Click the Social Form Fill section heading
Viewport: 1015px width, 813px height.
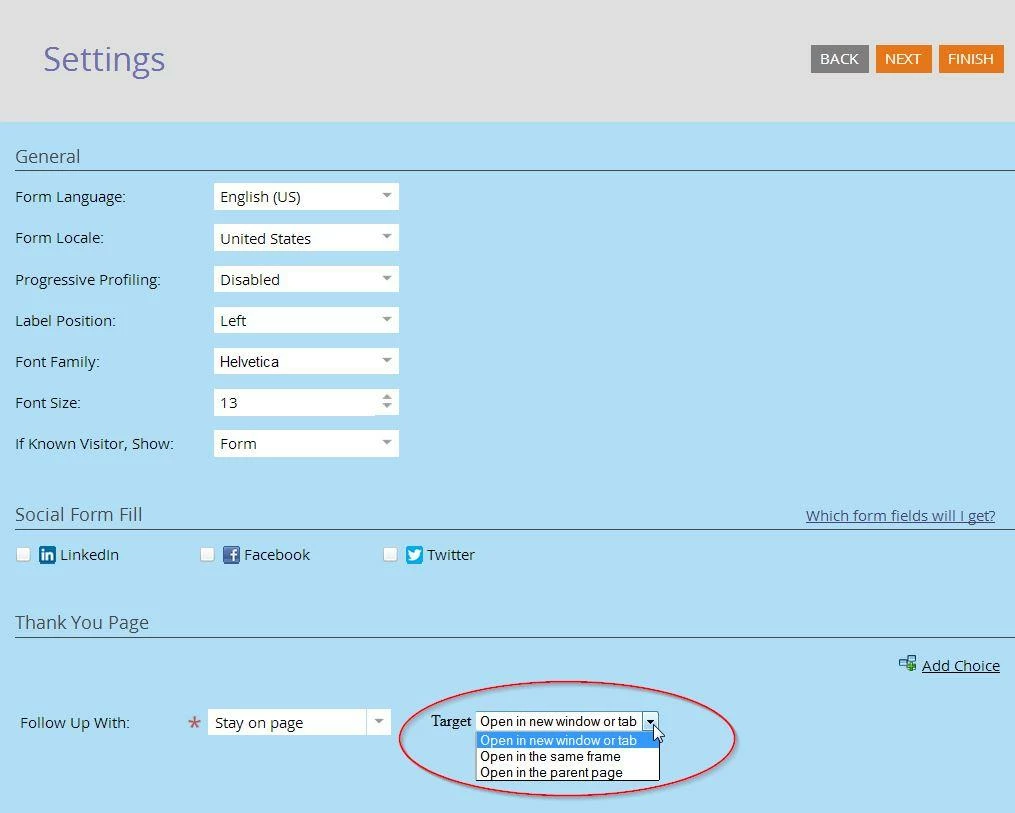[x=79, y=515]
